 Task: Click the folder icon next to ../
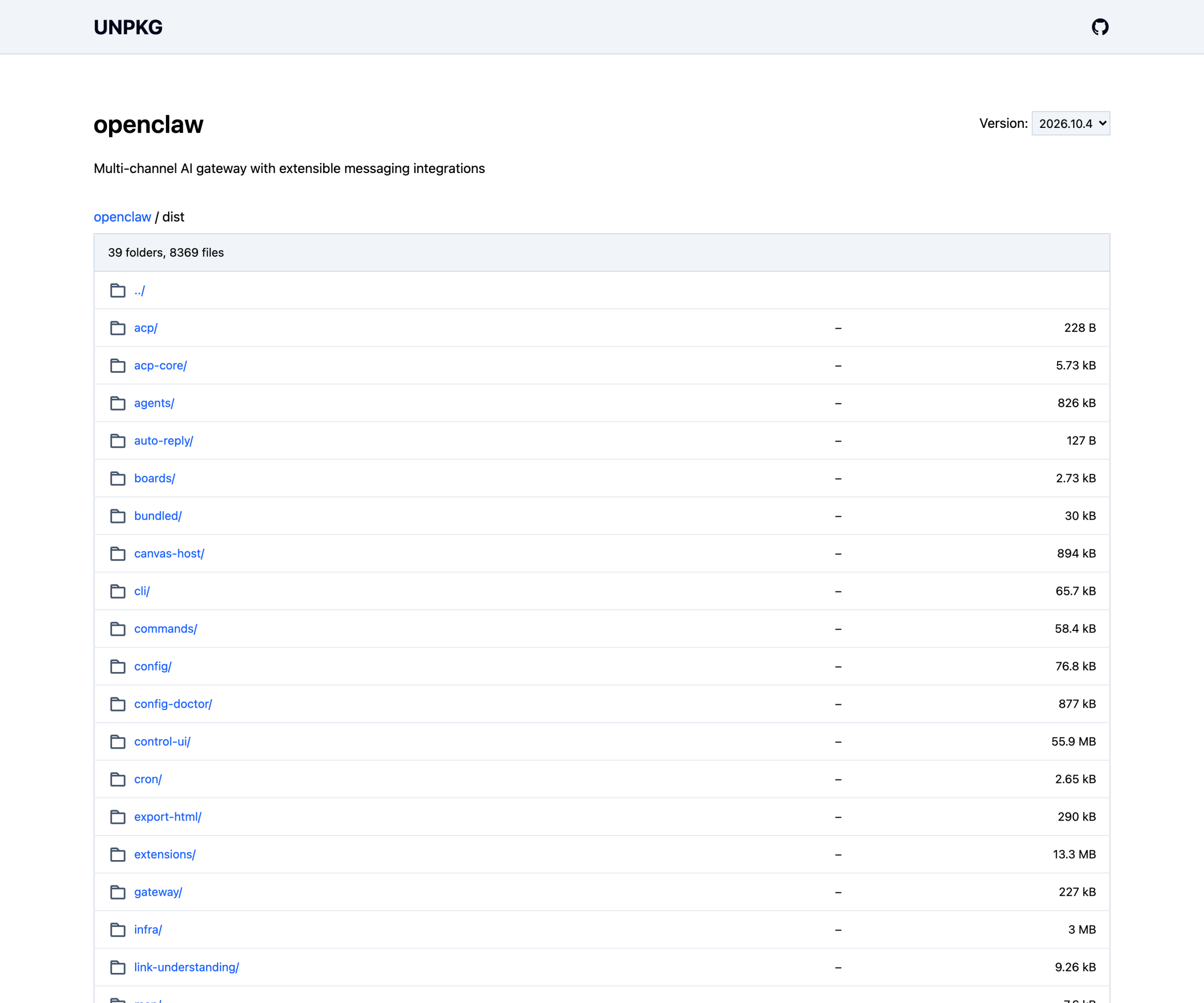point(118,291)
